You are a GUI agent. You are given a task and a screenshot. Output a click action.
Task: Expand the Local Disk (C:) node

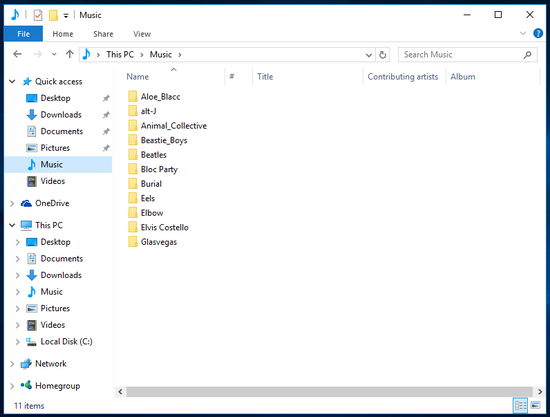pyautogui.click(x=18, y=342)
